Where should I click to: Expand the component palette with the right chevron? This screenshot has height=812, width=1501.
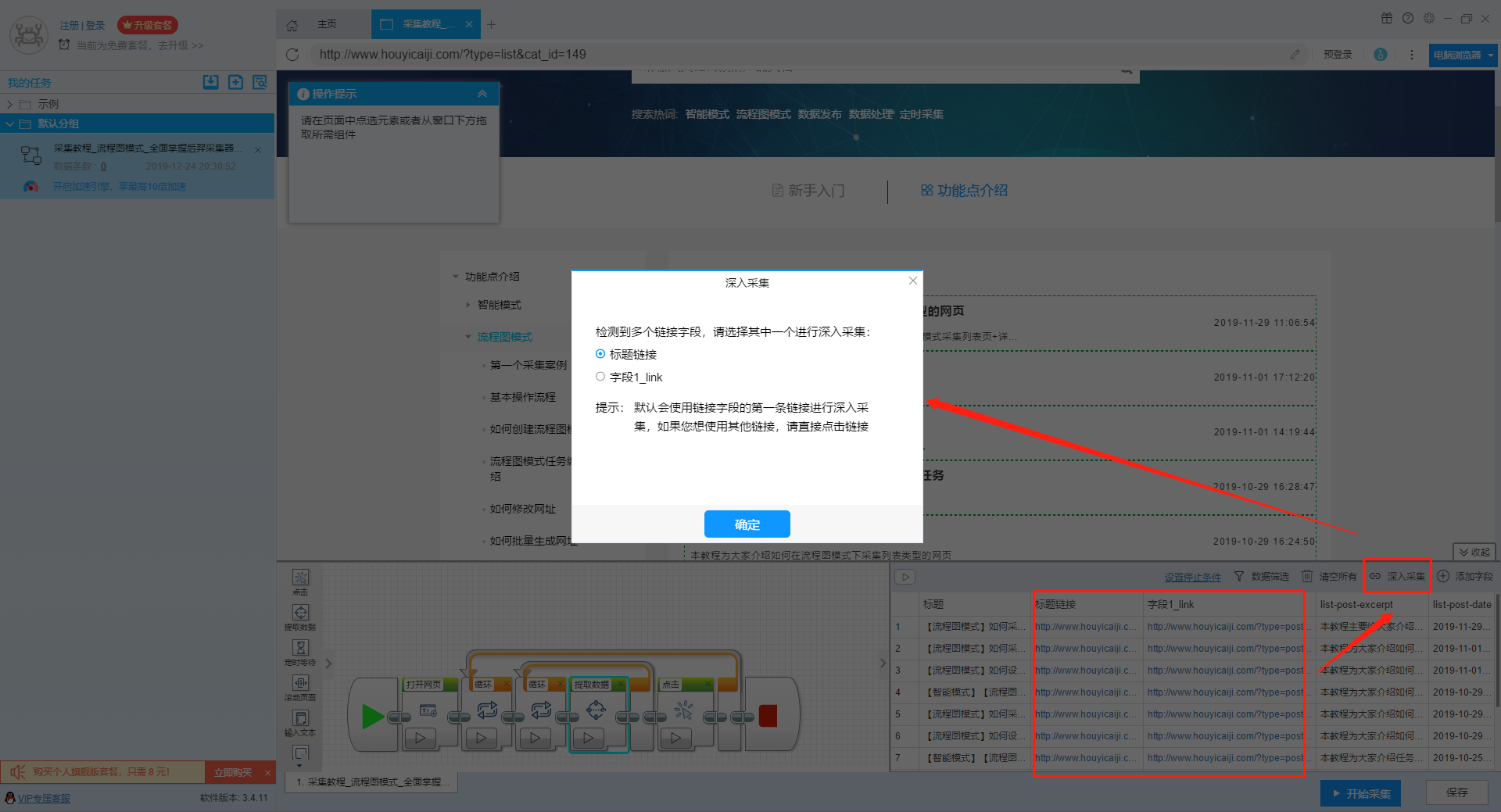pos(328,664)
